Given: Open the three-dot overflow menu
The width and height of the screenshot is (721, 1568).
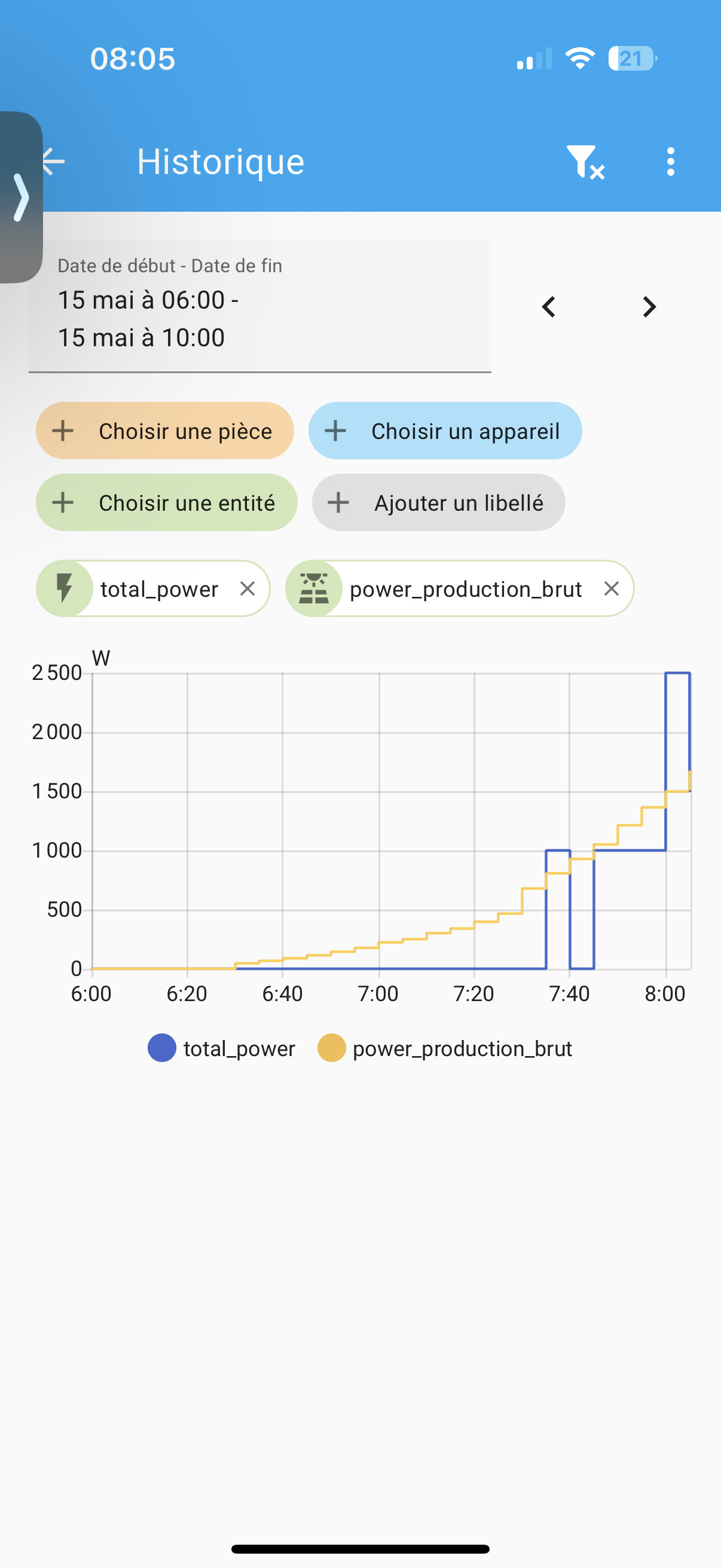Looking at the screenshot, I should [670, 162].
